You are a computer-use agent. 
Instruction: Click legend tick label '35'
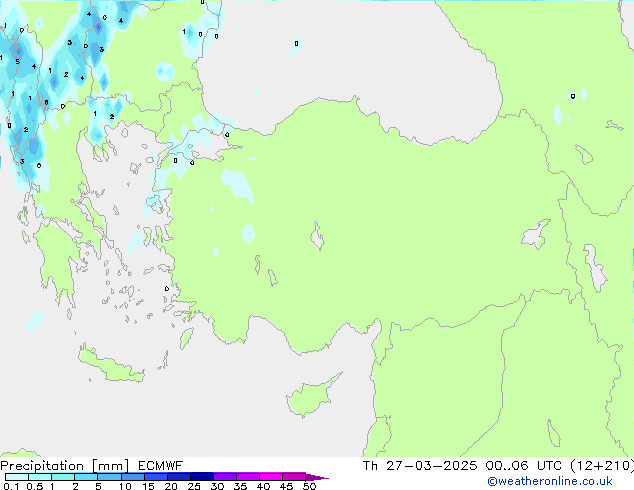[240, 486]
